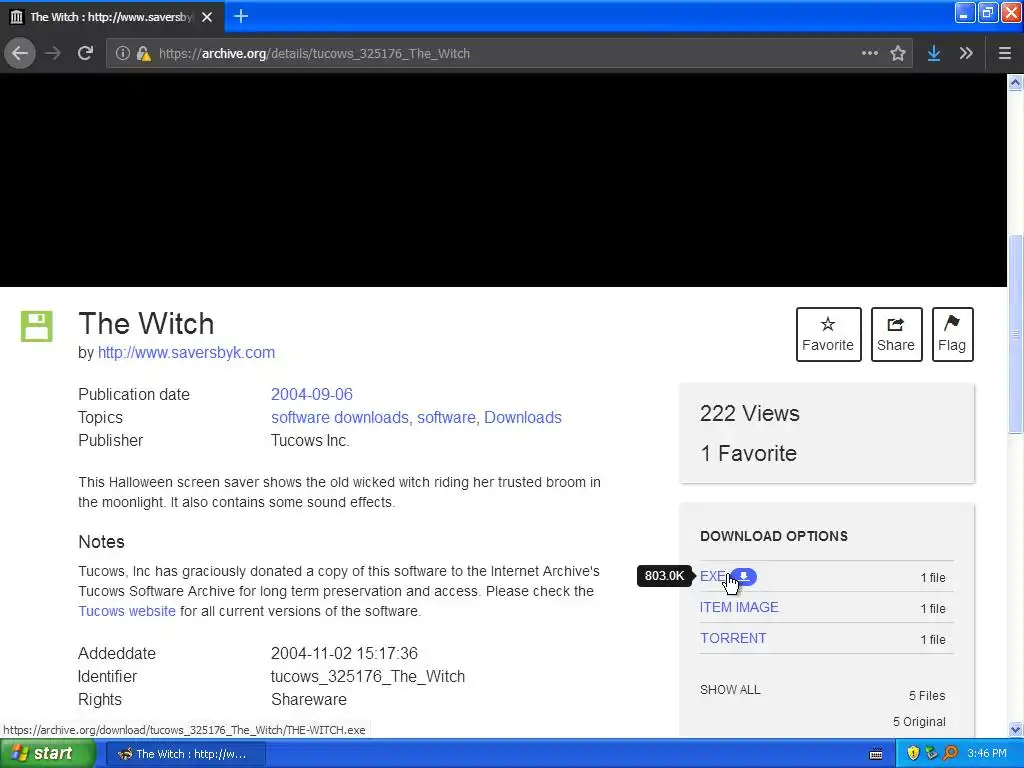Click the blue download icon beside EXE
Screen dimensions: 1024x768
tap(744, 577)
